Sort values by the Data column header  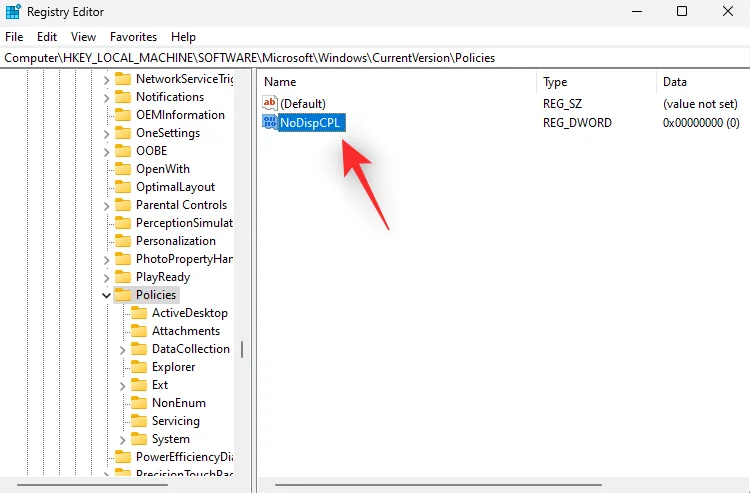(x=703, y=82)
